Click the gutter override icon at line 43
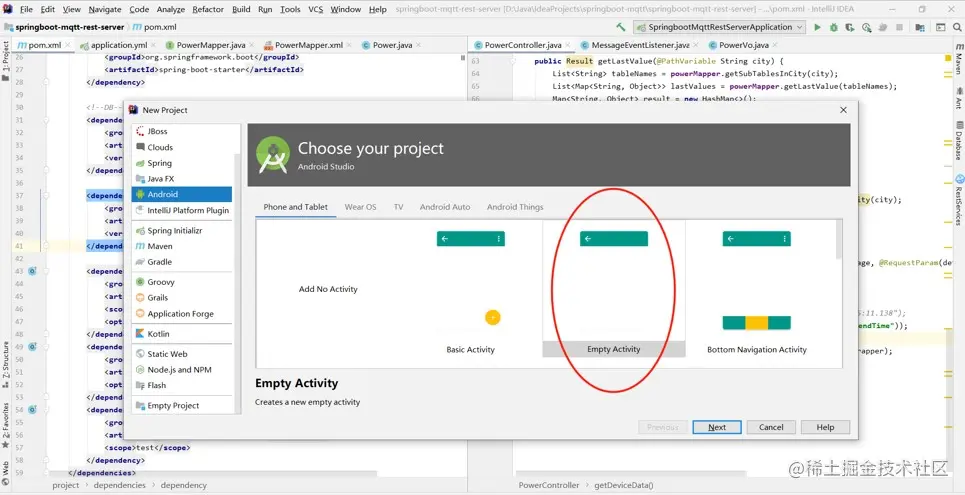The width and height of the screenshot is (965, 495). point(32,271)
